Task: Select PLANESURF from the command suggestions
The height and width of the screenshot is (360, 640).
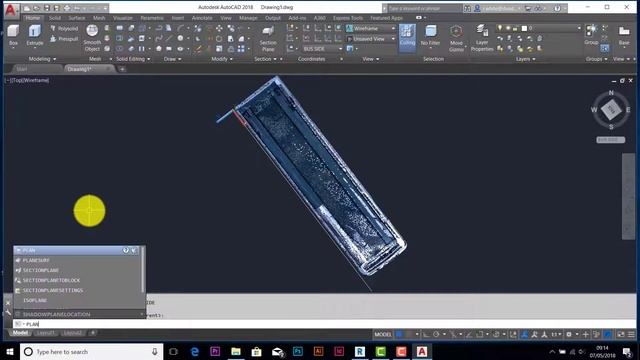Action: (x=78, y=260)
